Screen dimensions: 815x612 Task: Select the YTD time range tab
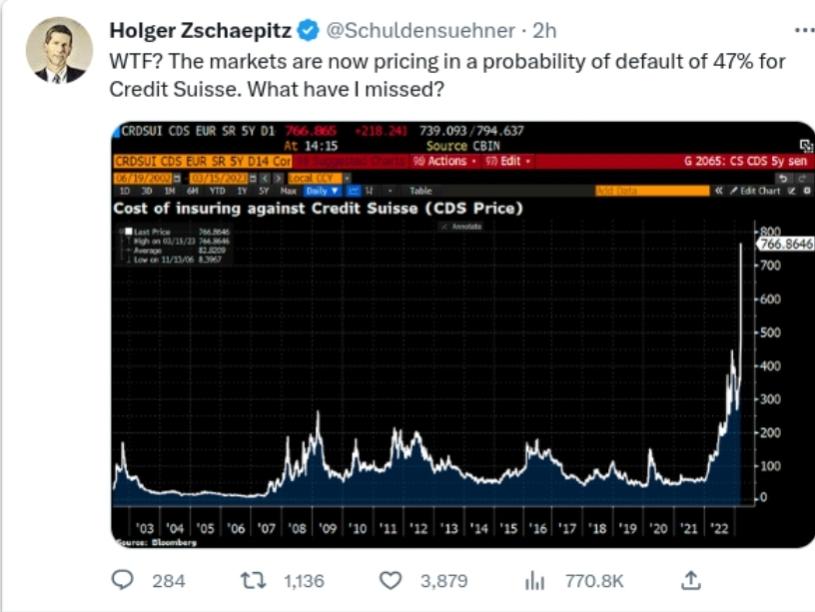tap(214, 190)
